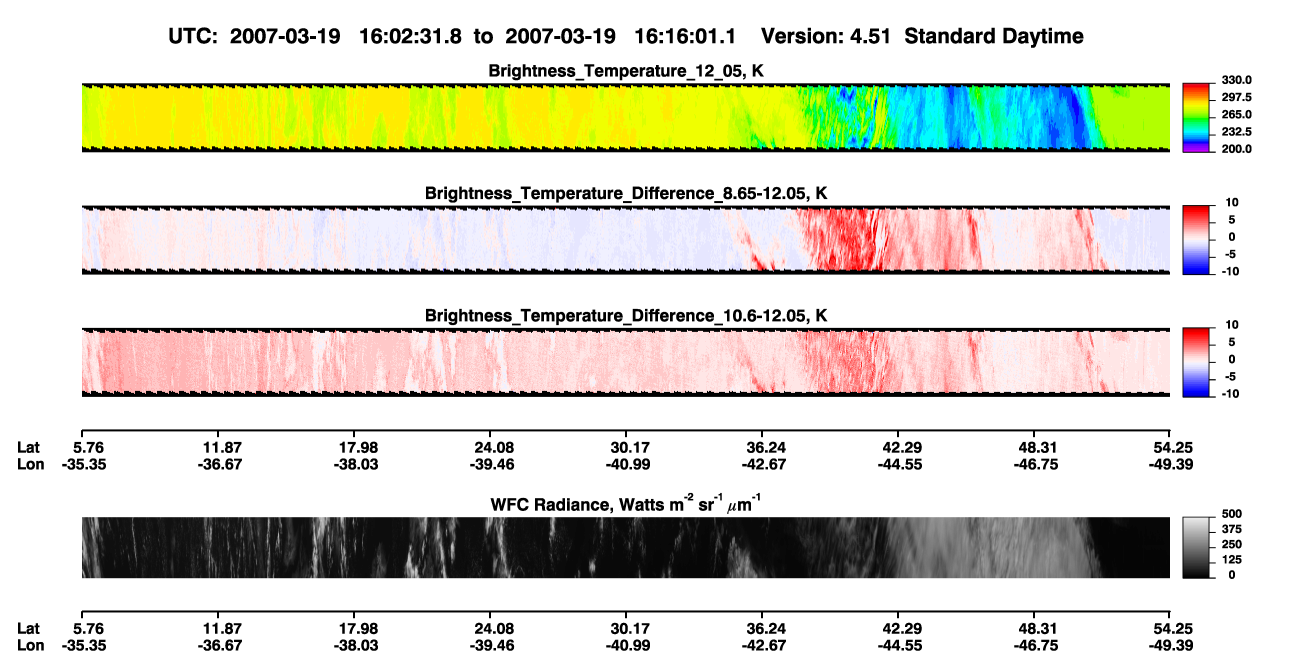Click longitude -40.99 on the upper axis

pos(626,464)
